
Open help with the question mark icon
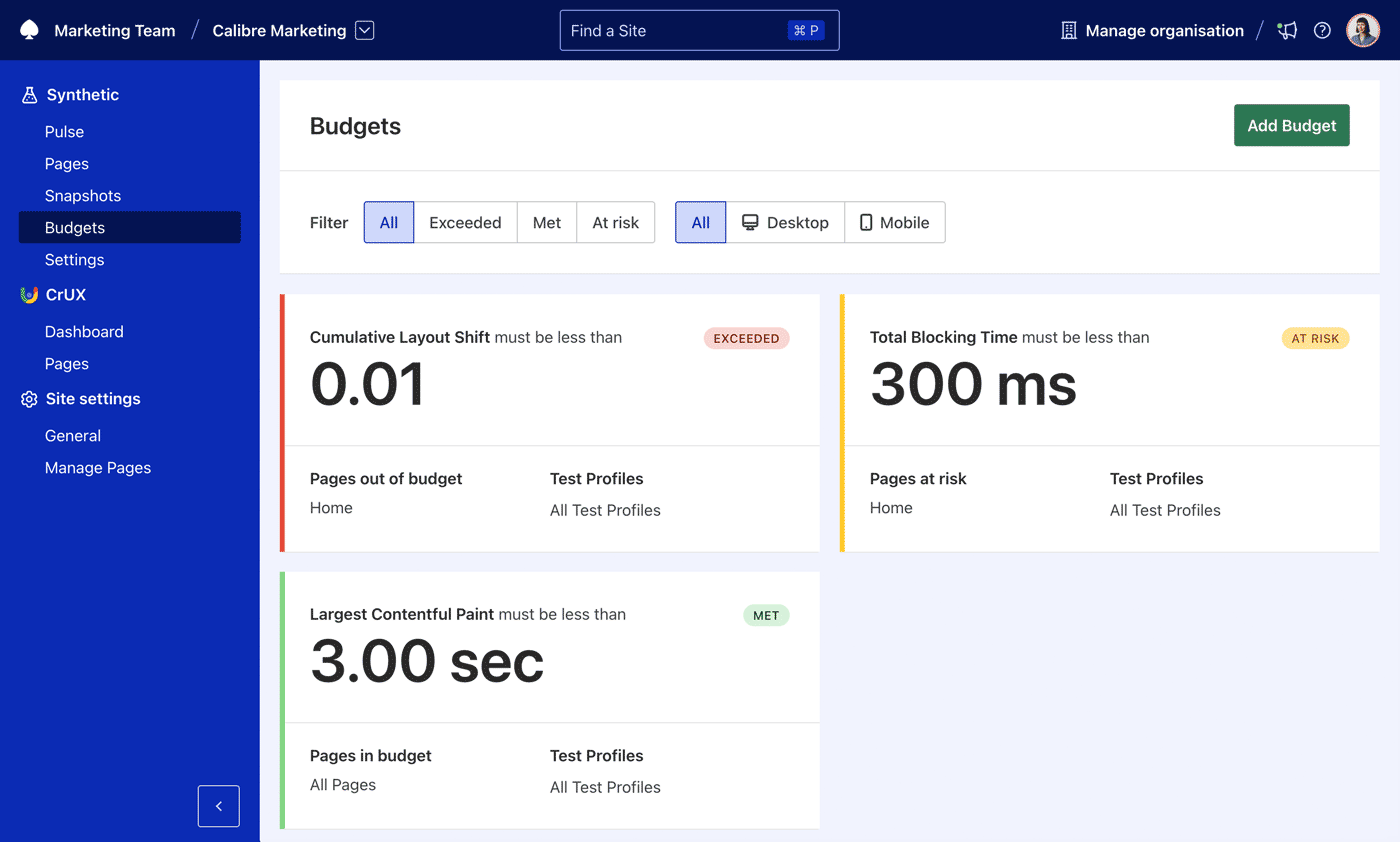coord(1322,30)
